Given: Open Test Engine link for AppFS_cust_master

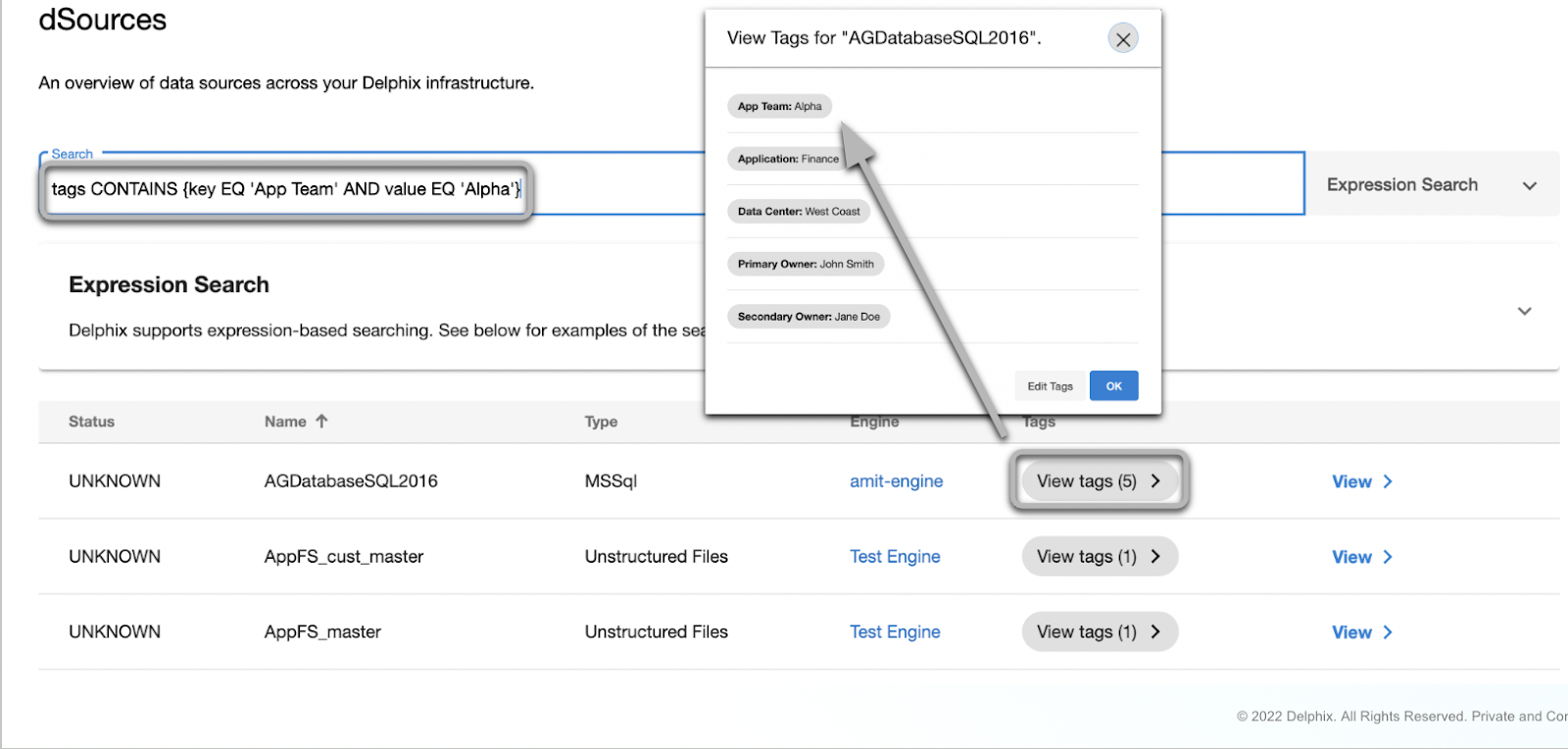Looking at the screenshot, I should click(x=895, y=557).
